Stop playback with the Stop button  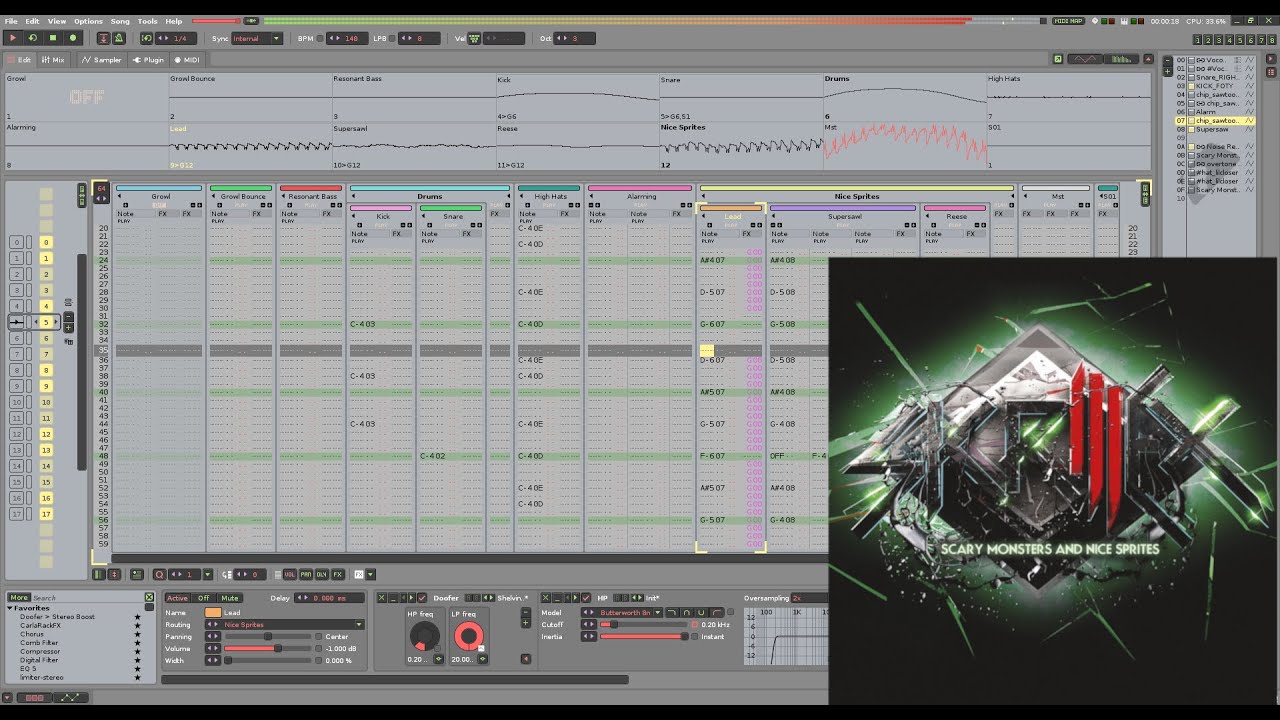[x=53, y=38]
